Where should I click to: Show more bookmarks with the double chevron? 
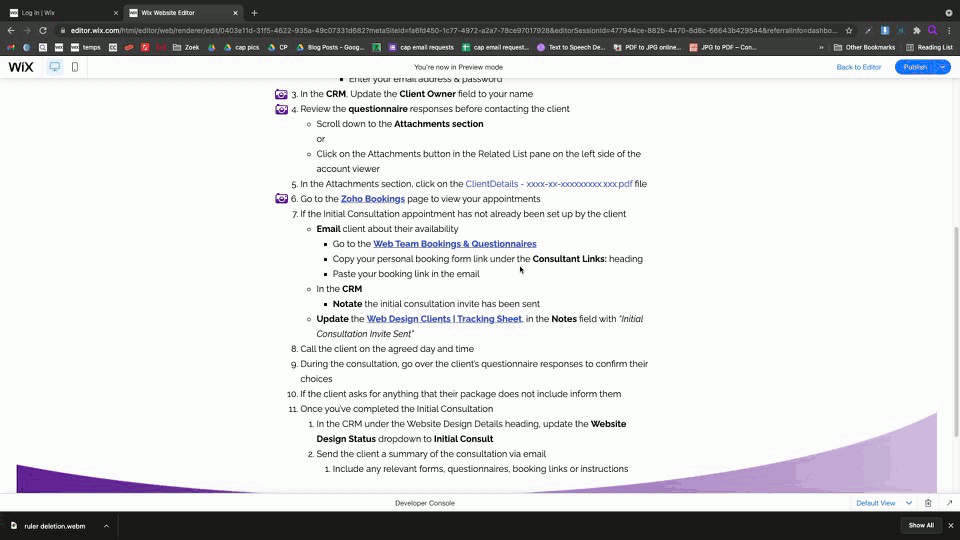coord(821,47)
